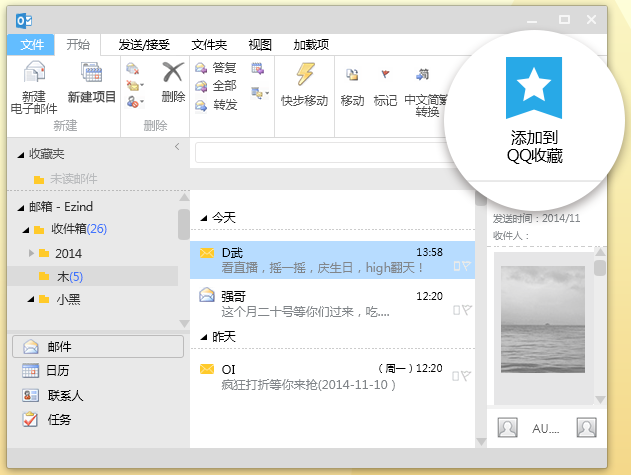The width and height of the screenshot is (631, 475).
Task: Collapse the 今天 message group
Action: point(204,219)
